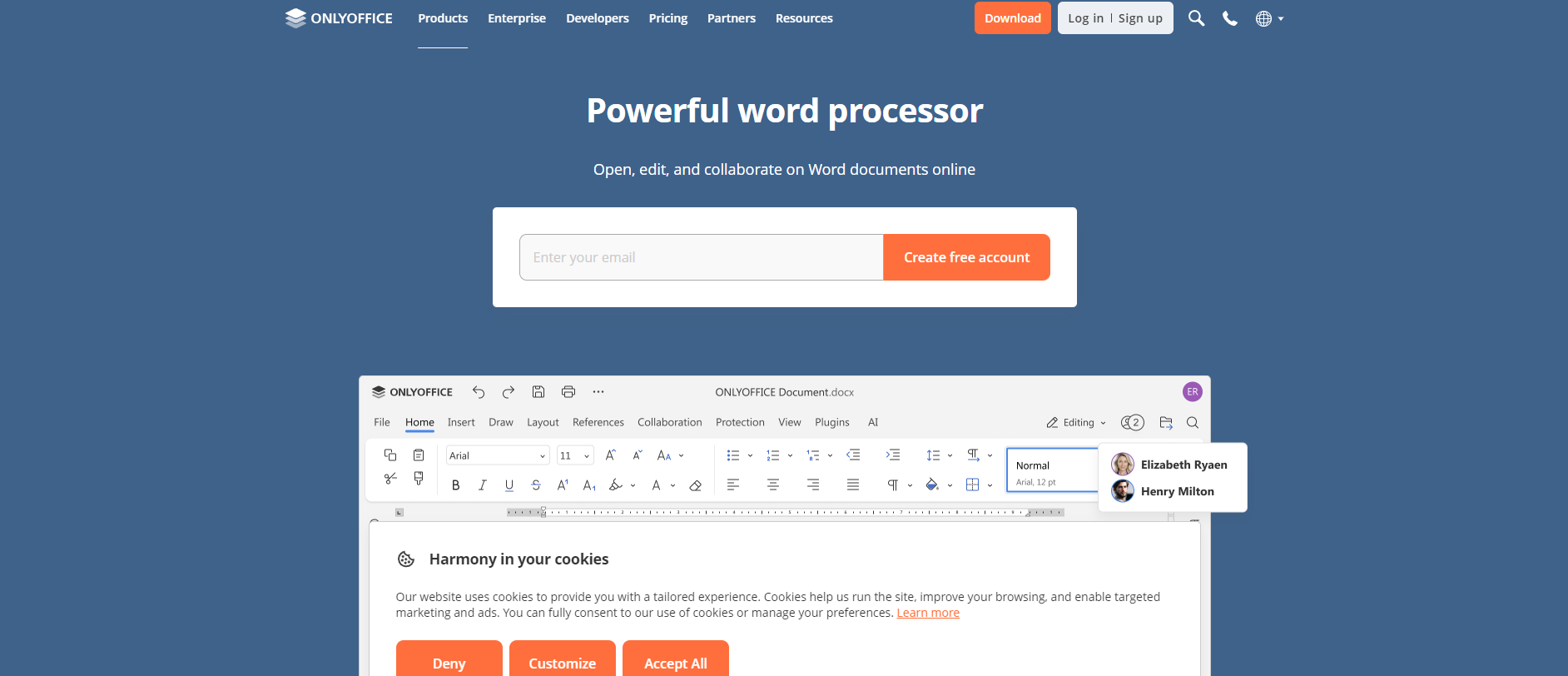
Task: Toggle Superscript formatting
Action: point(563,485)
